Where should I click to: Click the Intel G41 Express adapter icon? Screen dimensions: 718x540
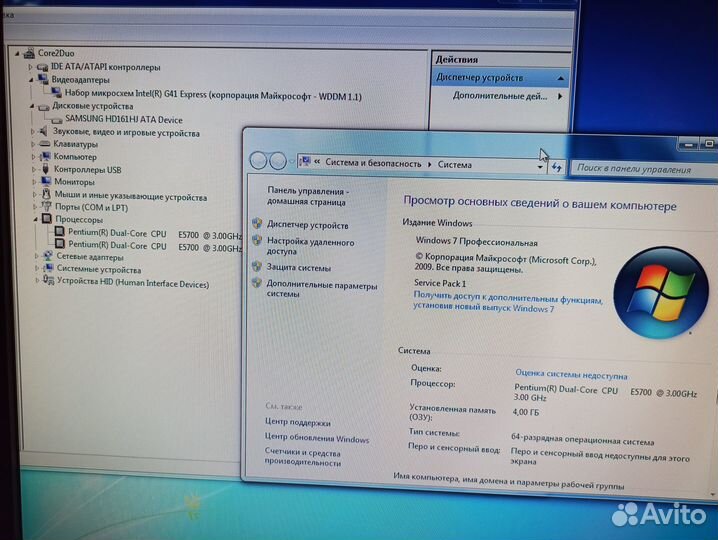pyautogui.click(x=57, y=93)
